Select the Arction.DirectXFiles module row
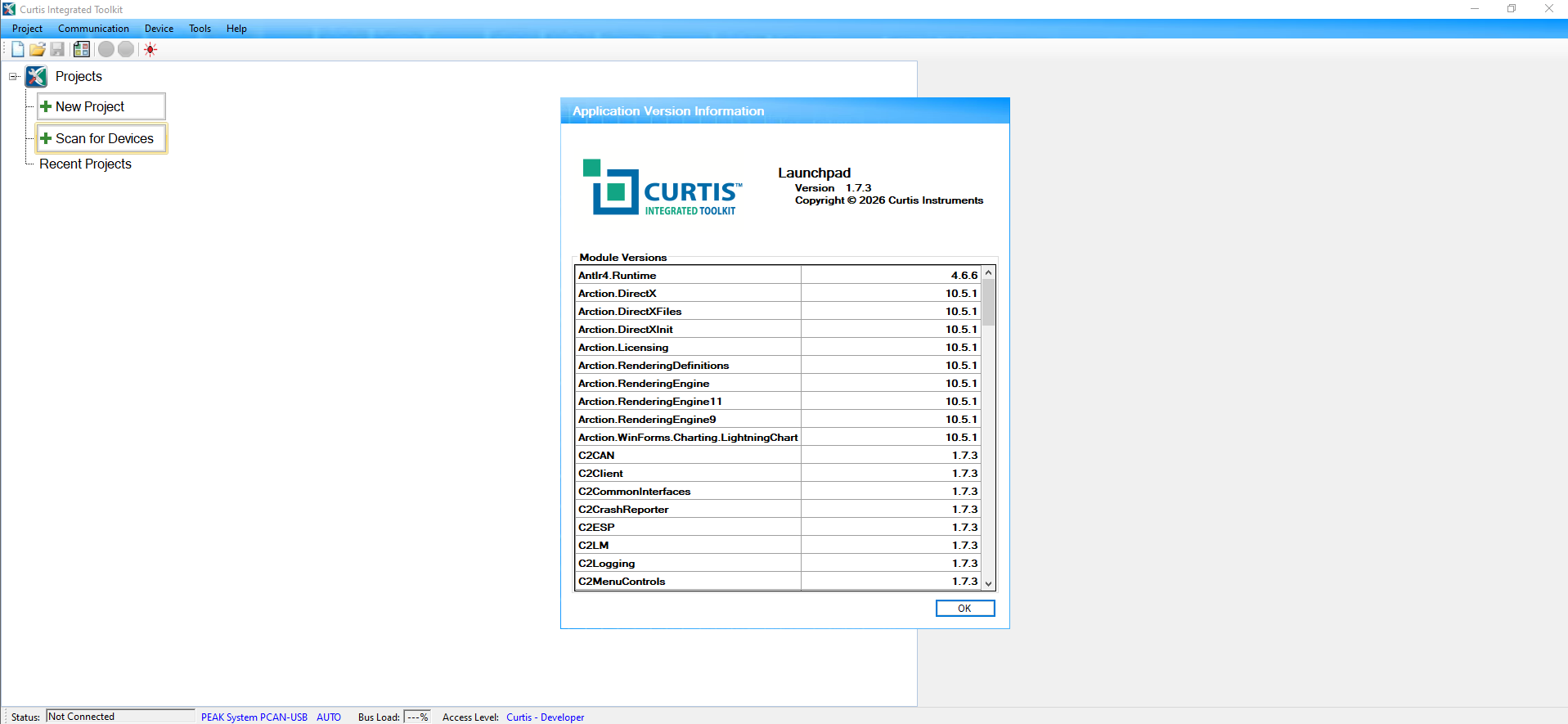Image resolution: width=1568 pixels, height=724 pixels. coord(778,312)
